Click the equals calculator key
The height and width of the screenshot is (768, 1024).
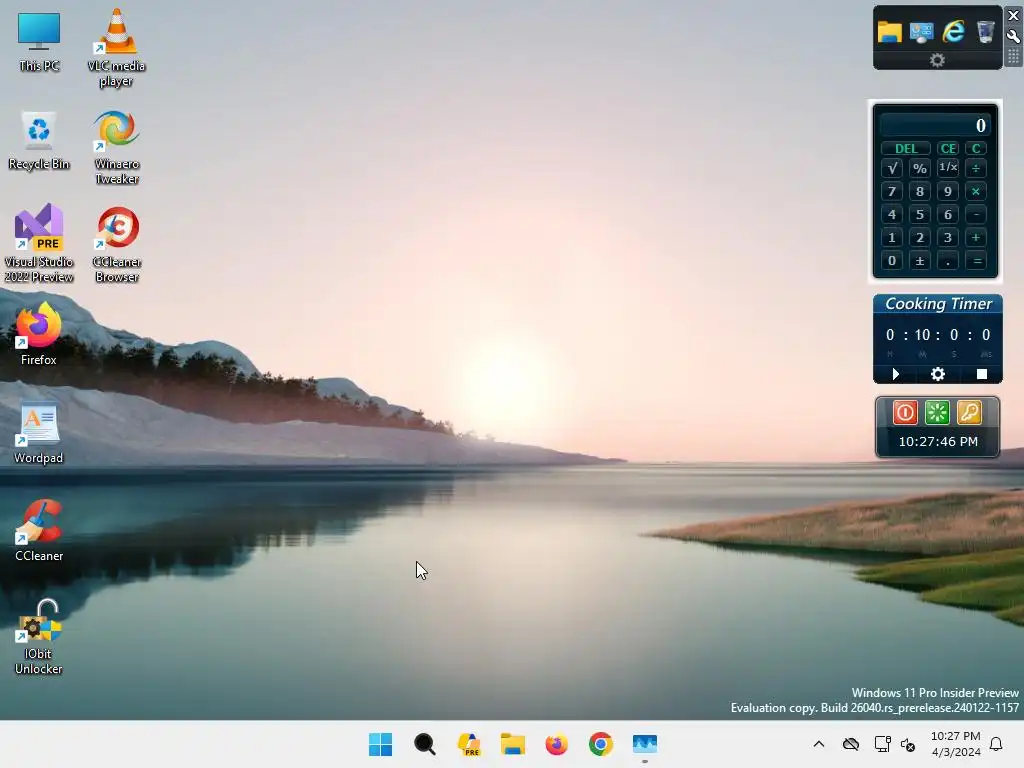[977, 261]
